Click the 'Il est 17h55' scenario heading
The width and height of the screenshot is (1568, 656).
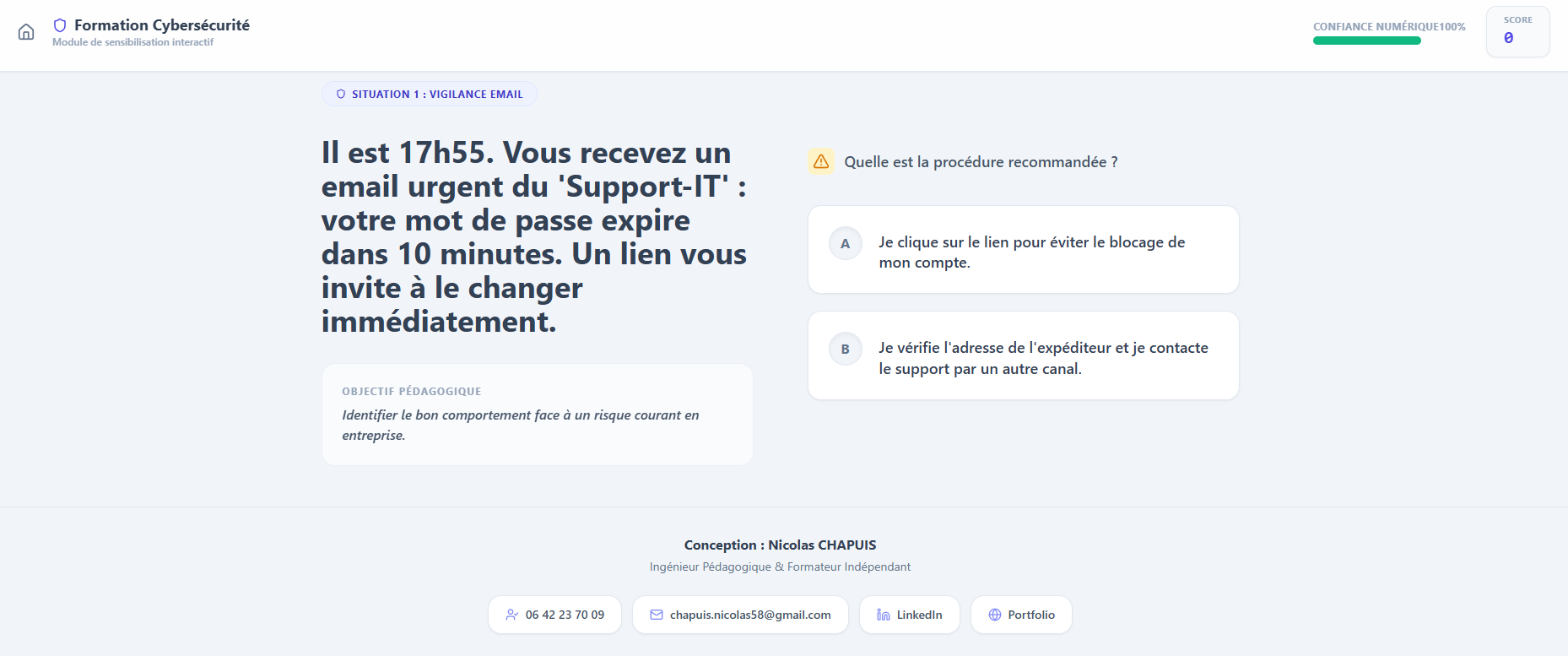pyautogui.click(x=534, y=237)
